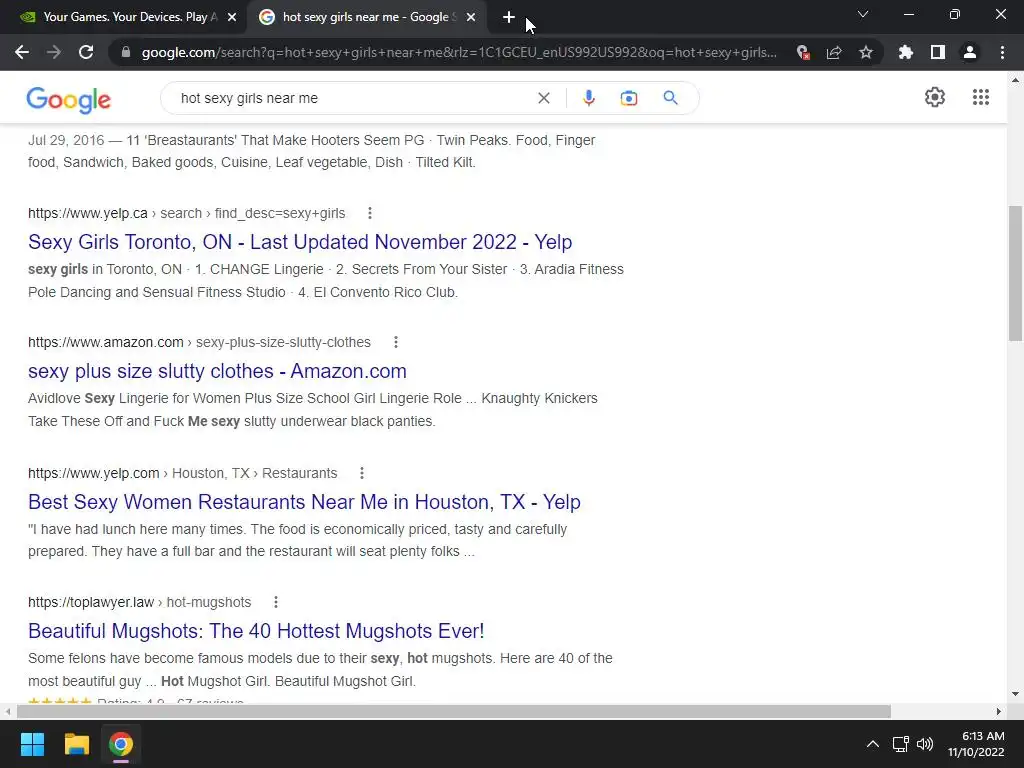
Task: Clear the search query with the X
Action: [x=543, y=98]
